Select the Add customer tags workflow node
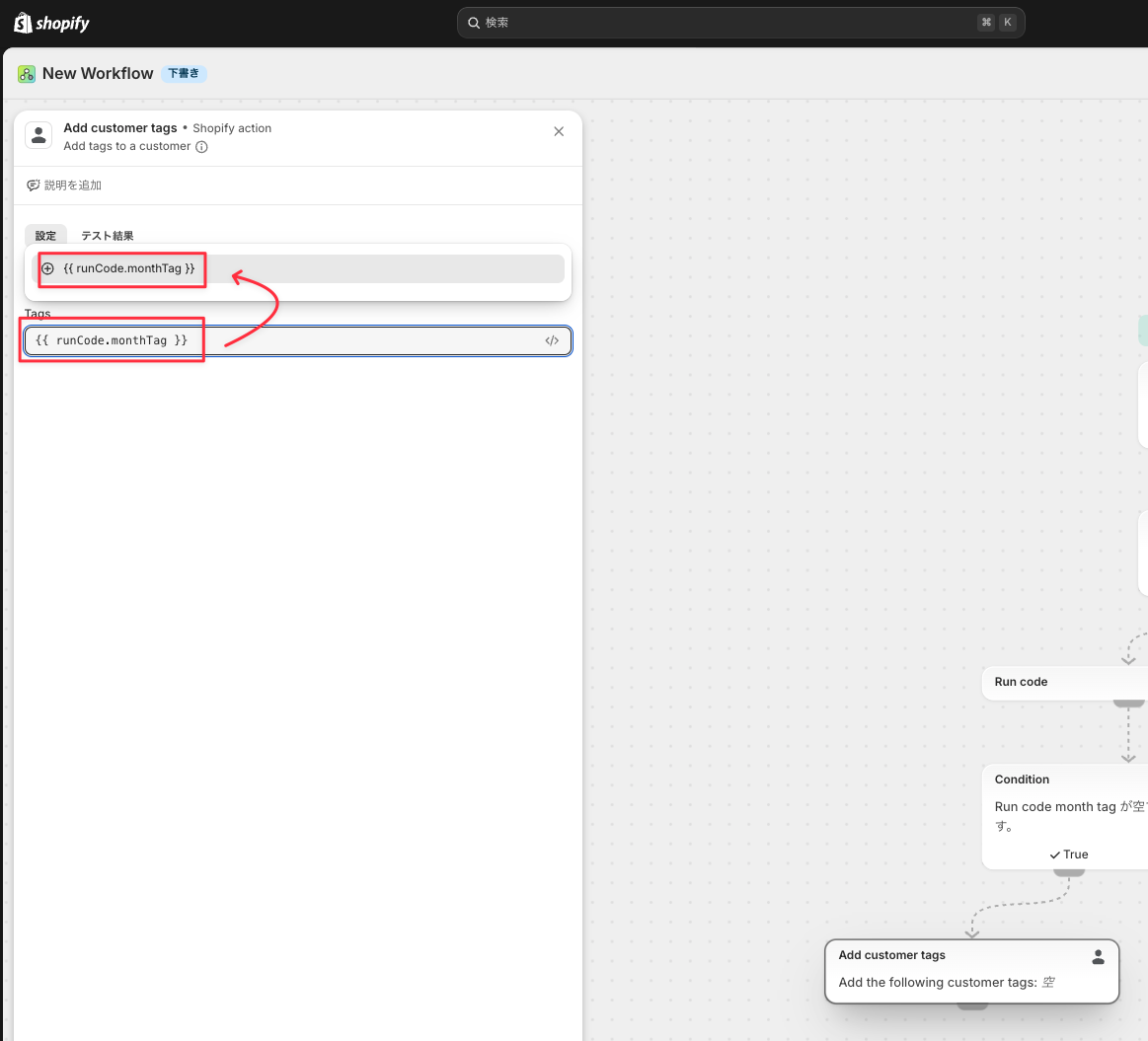 click(971, 971)
